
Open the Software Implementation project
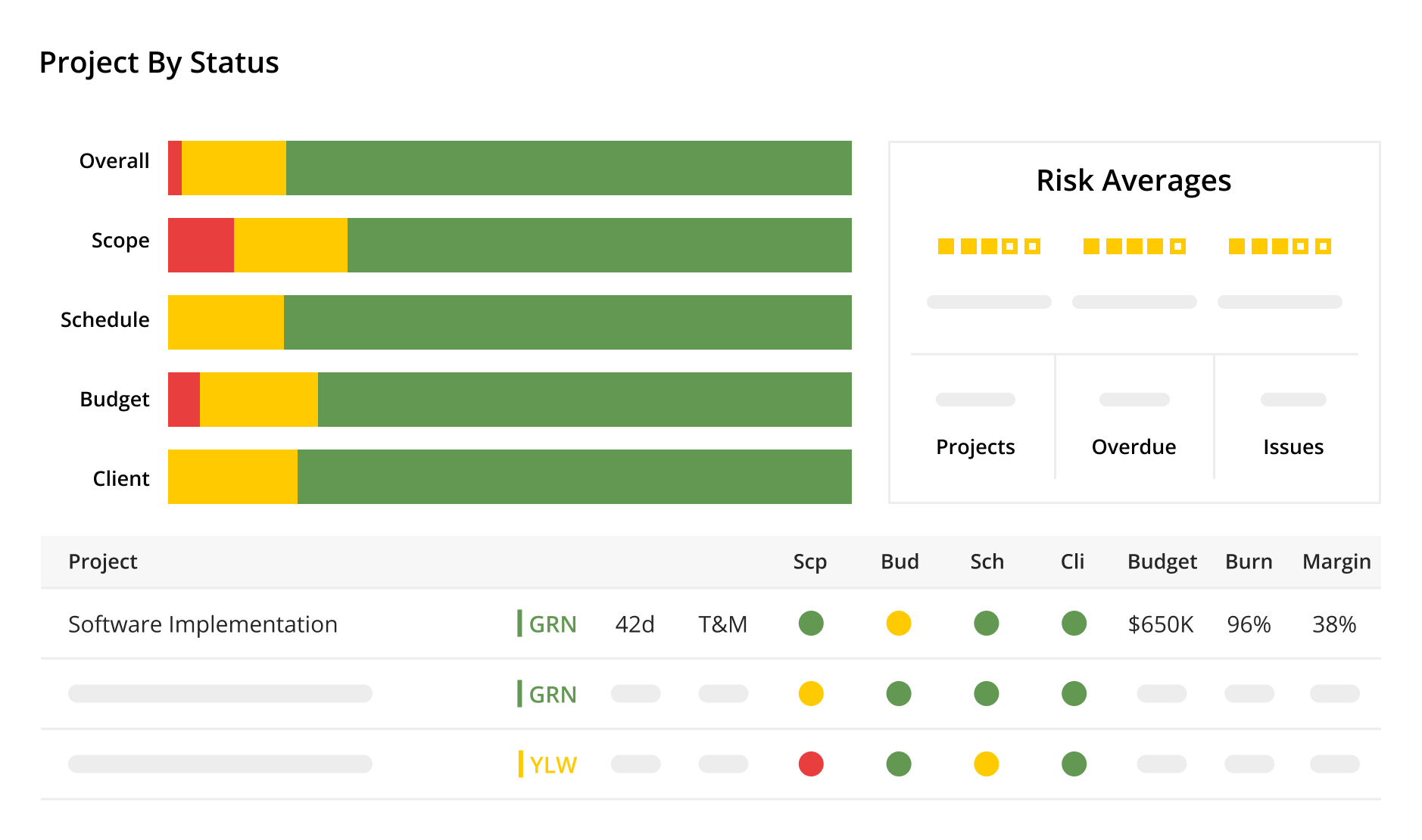tap(202, 624)
